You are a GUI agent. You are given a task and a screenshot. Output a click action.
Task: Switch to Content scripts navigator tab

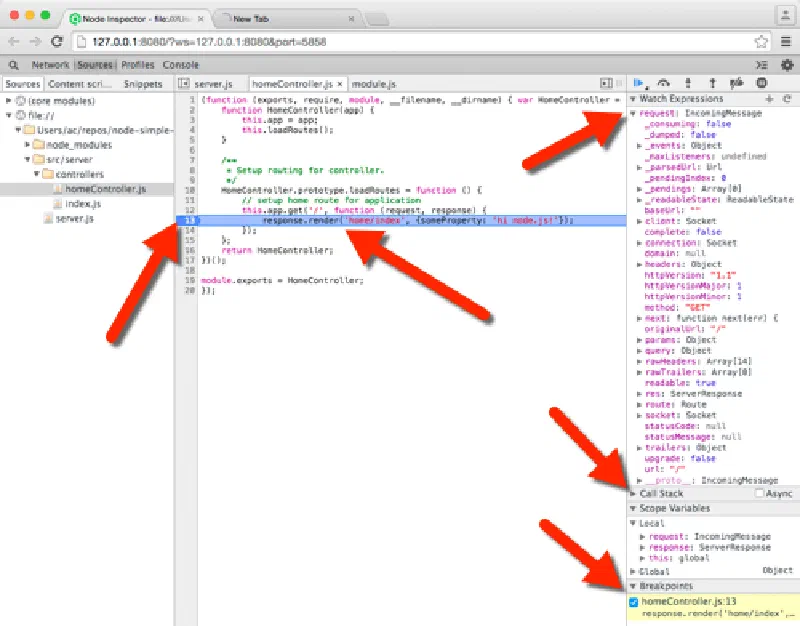tap(79, 84)
